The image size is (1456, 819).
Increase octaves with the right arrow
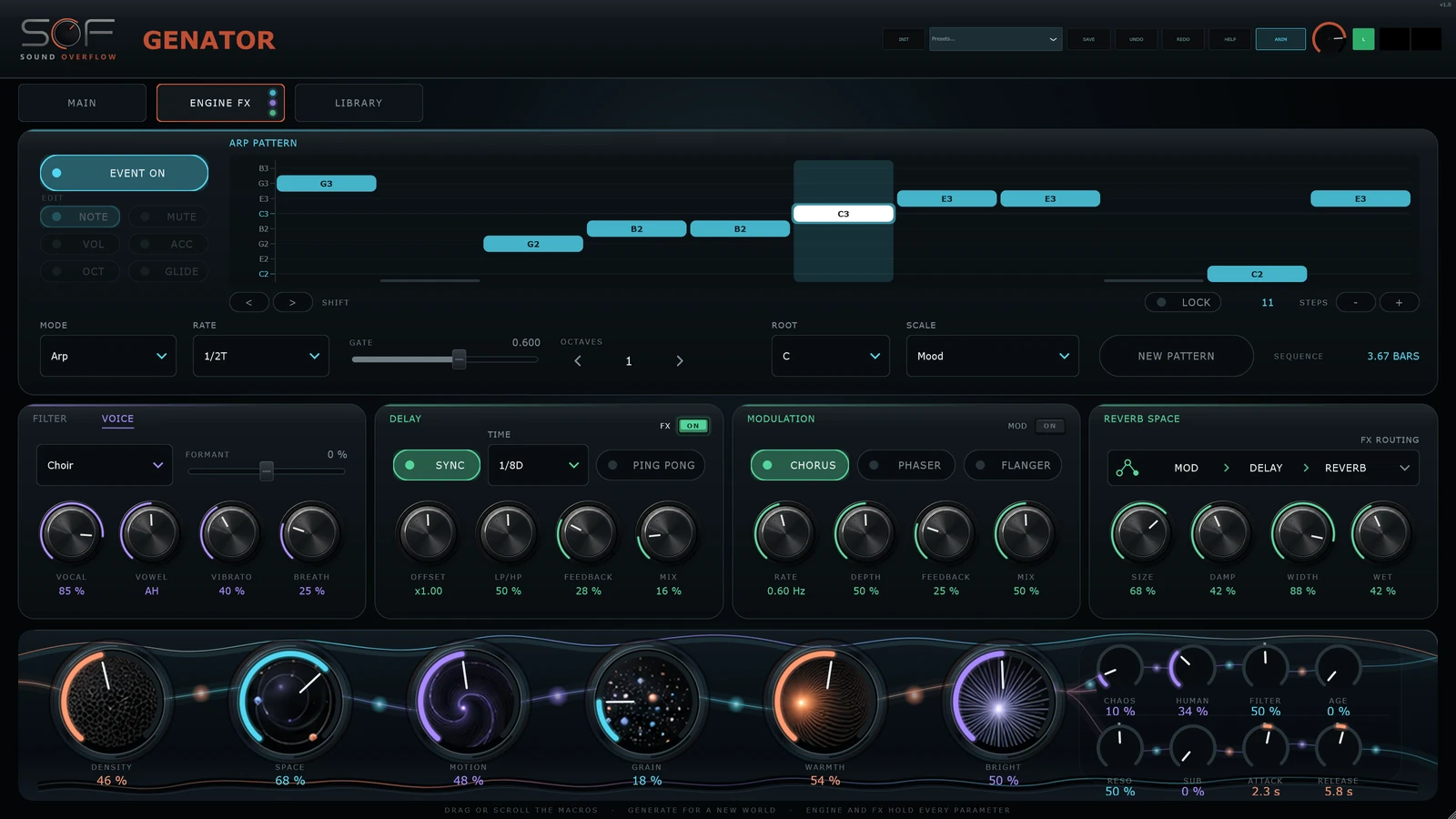pos(679,361)
